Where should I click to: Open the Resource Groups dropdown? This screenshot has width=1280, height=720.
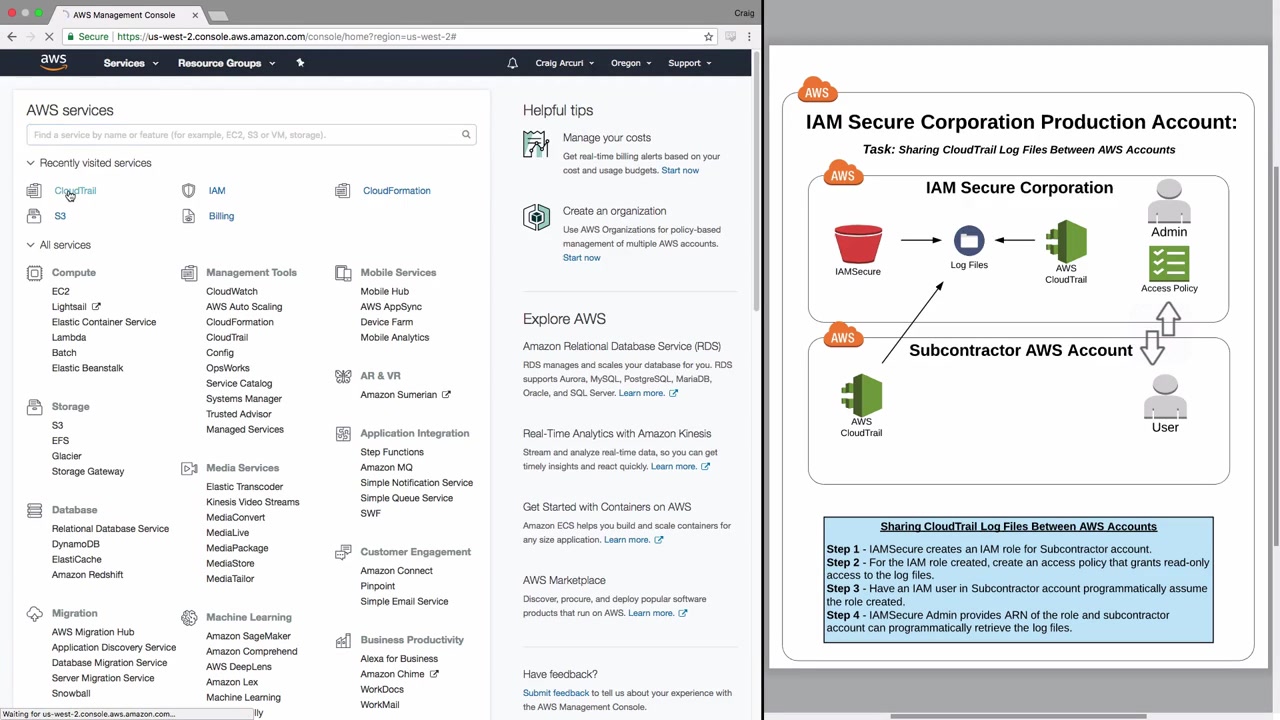point(226,63)
